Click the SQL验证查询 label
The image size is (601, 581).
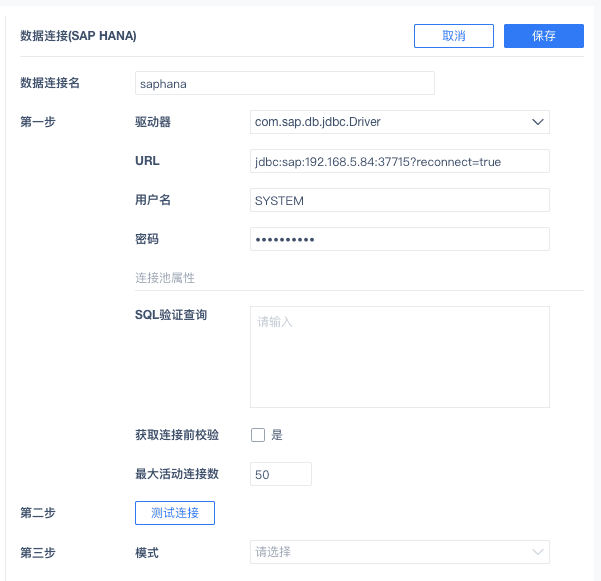pyautogui.click(x=171, y=315)
